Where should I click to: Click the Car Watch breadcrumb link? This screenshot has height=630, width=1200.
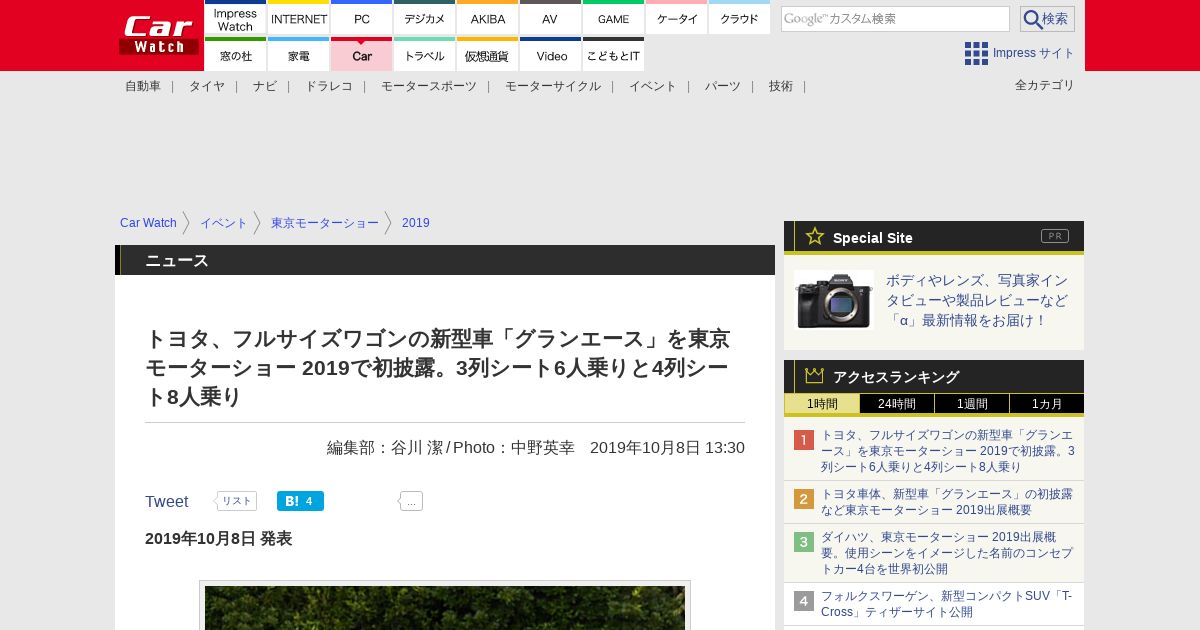[148, 223]
